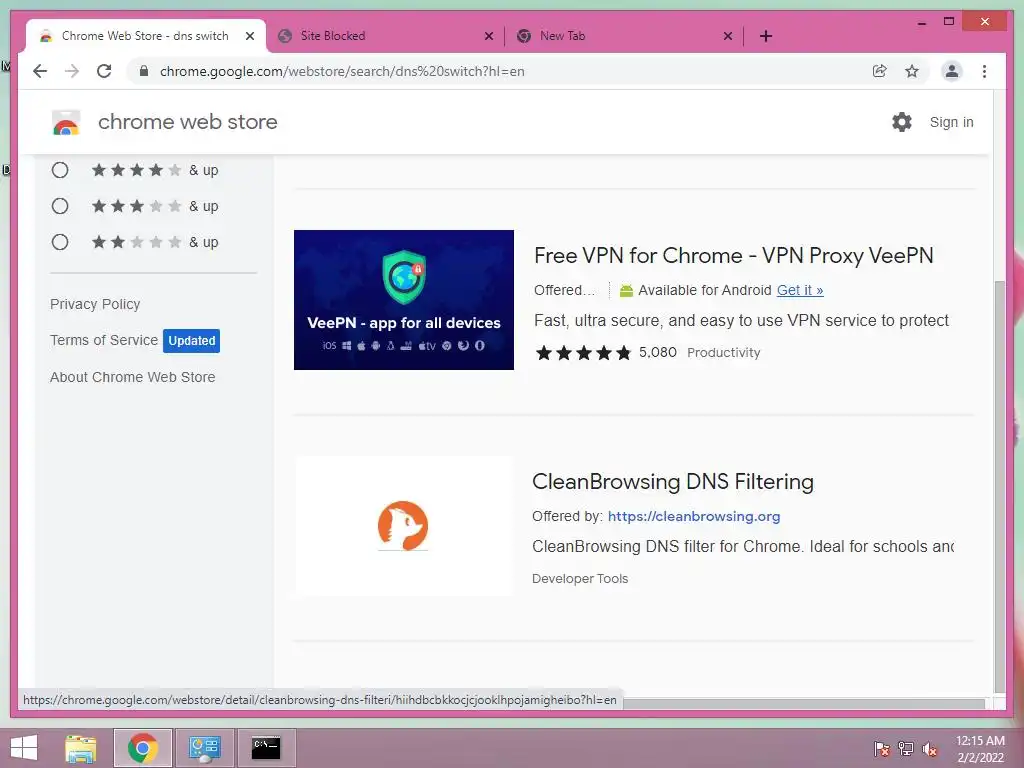Click the Chrome taskbar icon
This screenshot has height=768, width=1024.
click(x=143, y=748)
